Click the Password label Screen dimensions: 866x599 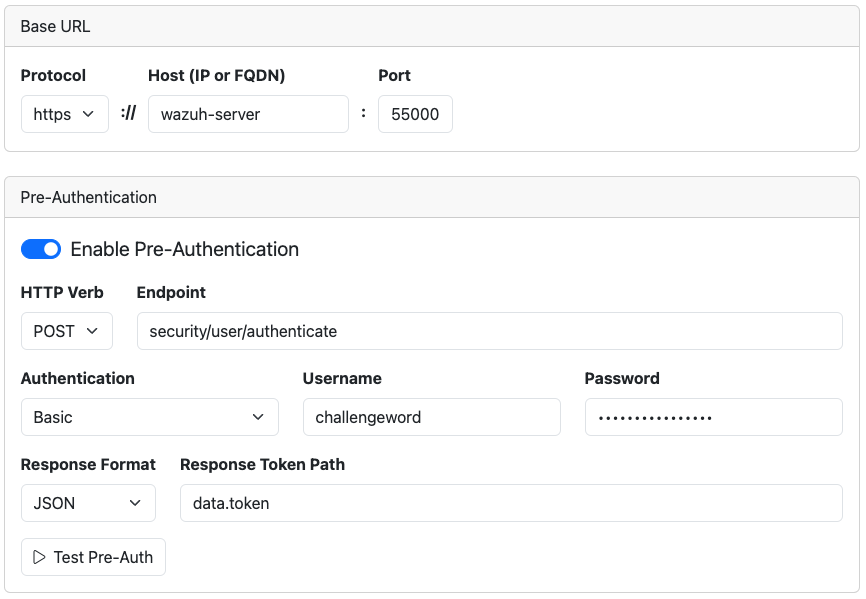click(622, 379)
